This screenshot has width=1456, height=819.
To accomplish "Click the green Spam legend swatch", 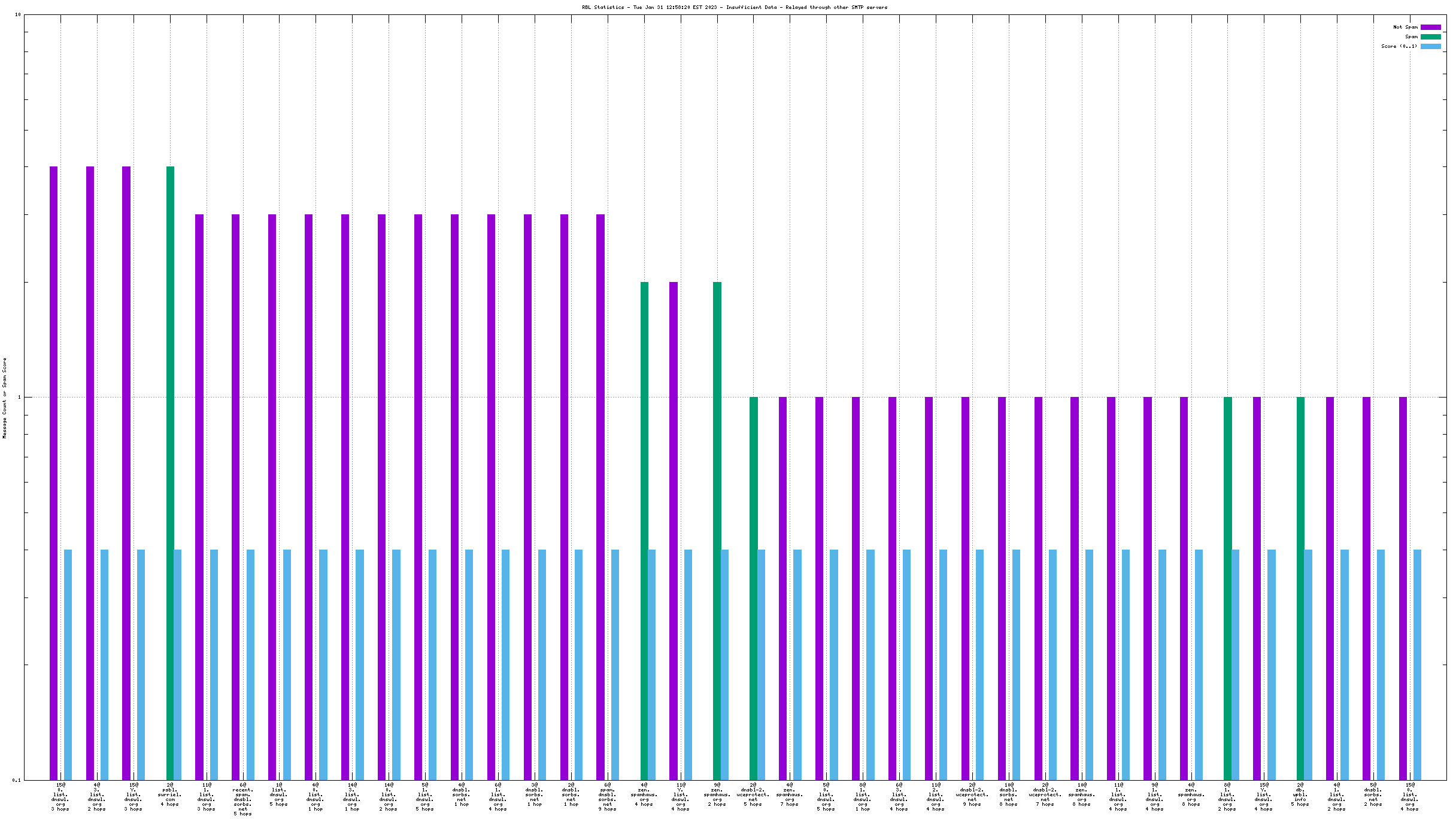I will point(1430,37).
